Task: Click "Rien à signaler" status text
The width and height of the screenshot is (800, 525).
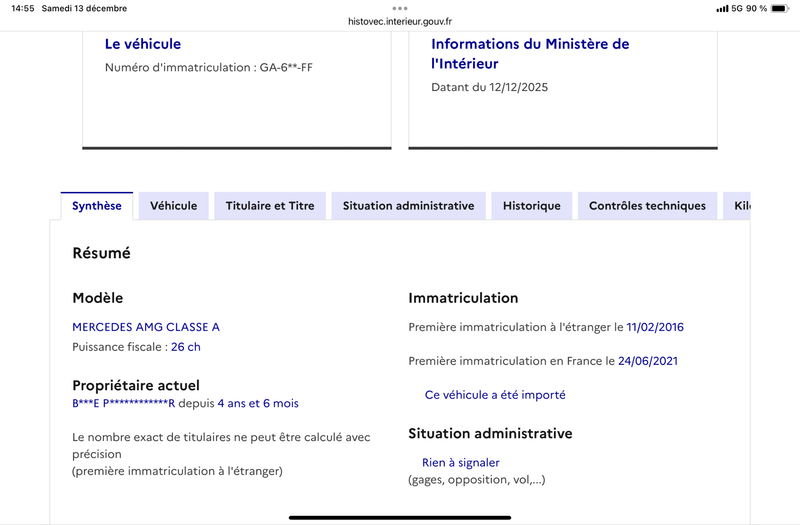Action: [x=460, y=462]
